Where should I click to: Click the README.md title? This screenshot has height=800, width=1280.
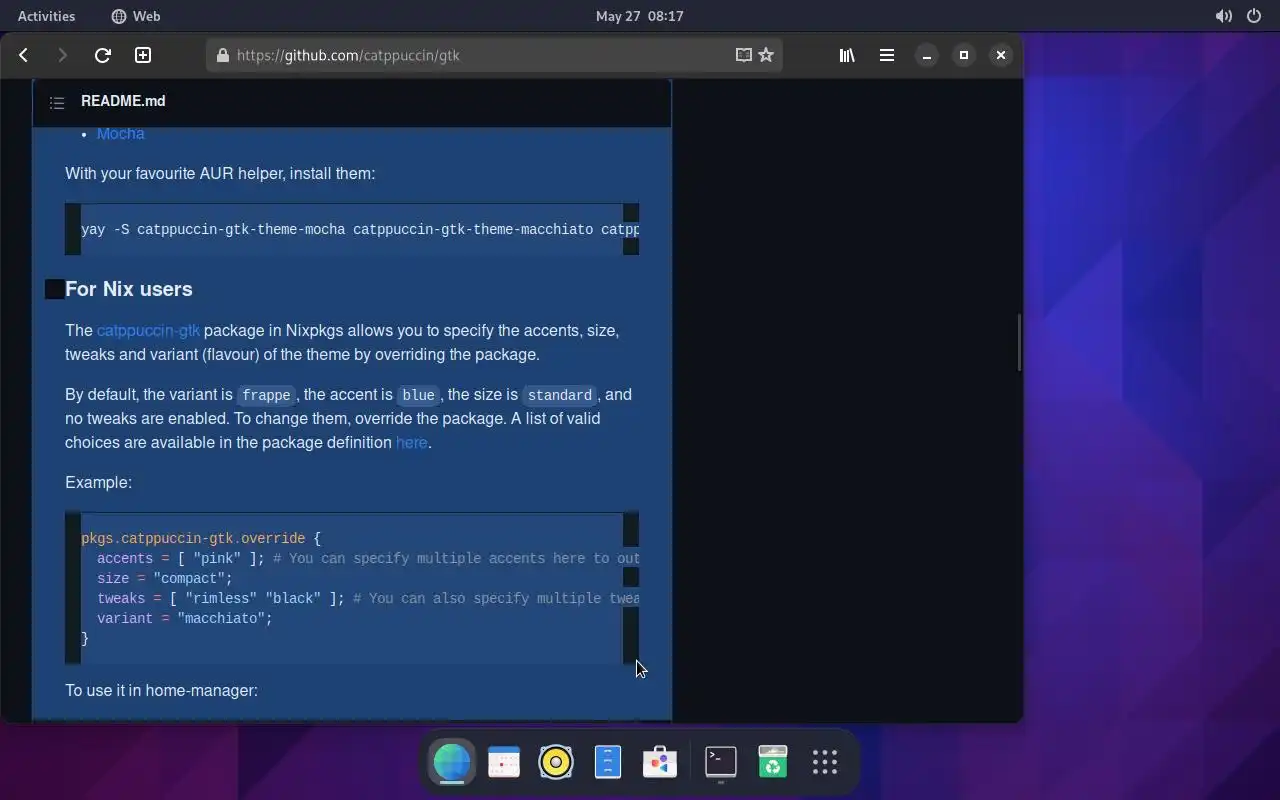123,101
